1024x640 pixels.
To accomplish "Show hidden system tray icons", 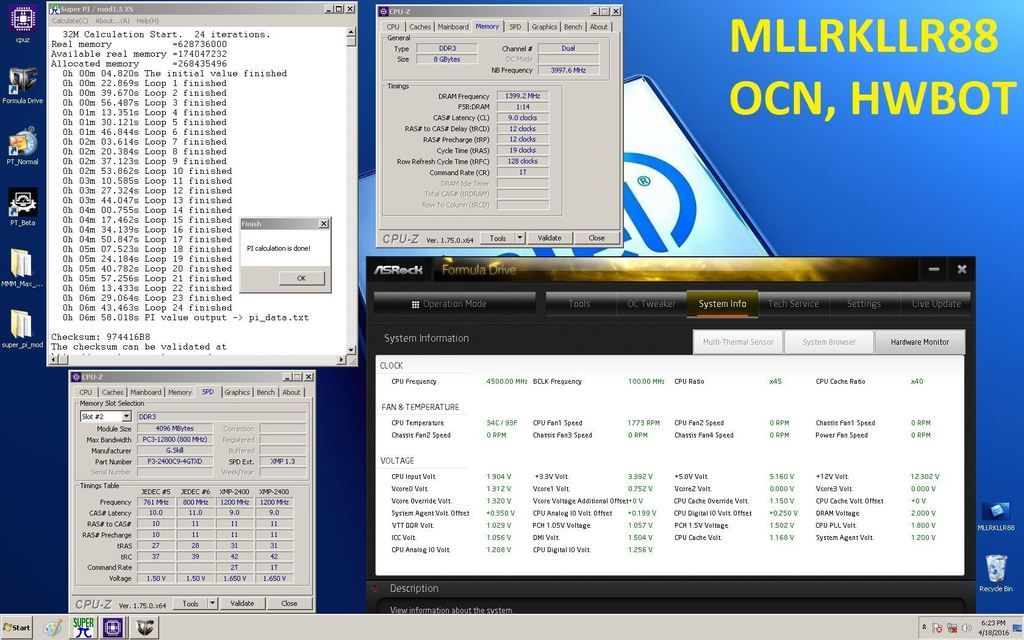I will tap(923, 628).
